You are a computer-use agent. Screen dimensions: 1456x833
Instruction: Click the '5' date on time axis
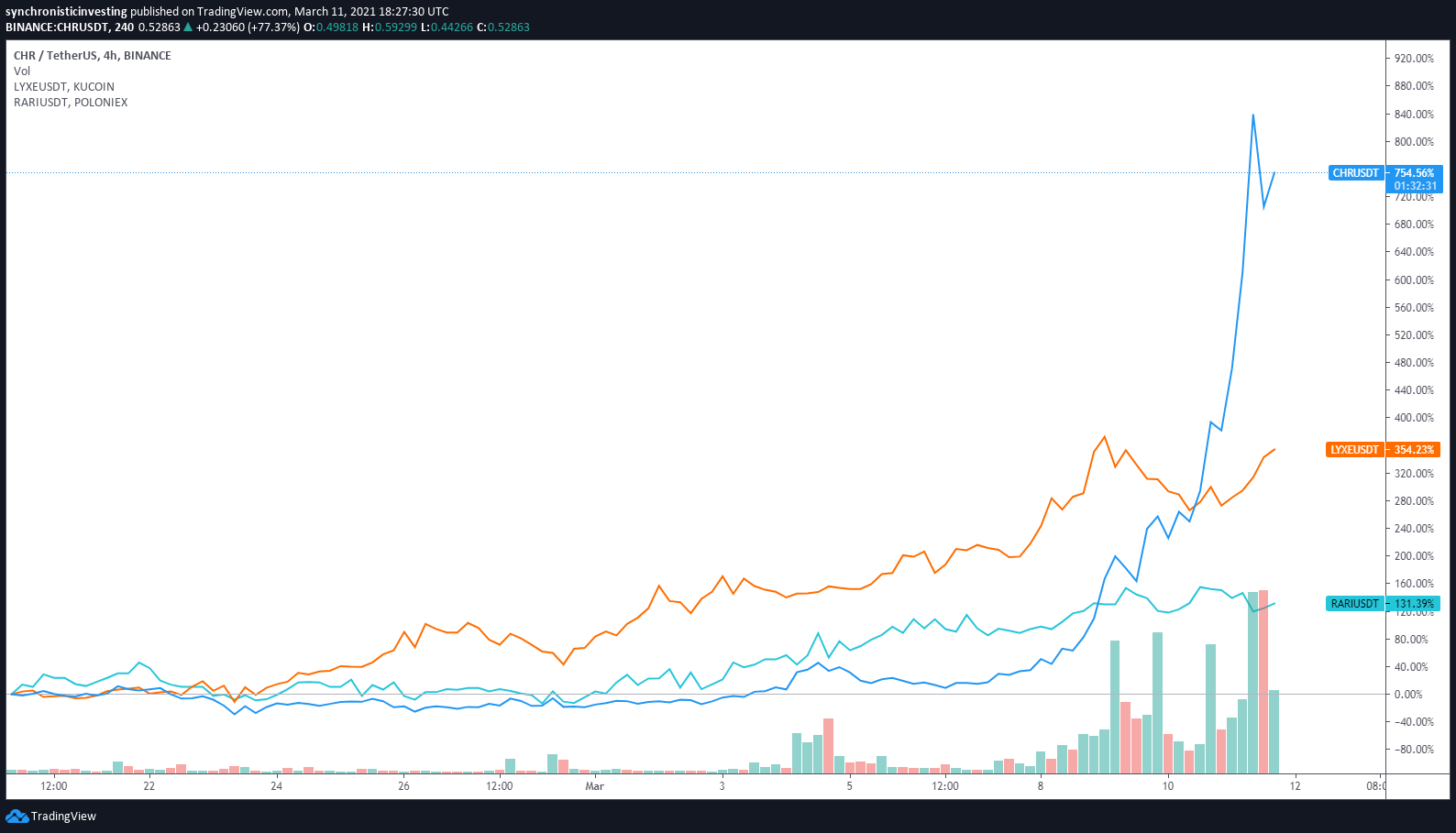pyautogui.click(x=850, y=786)
